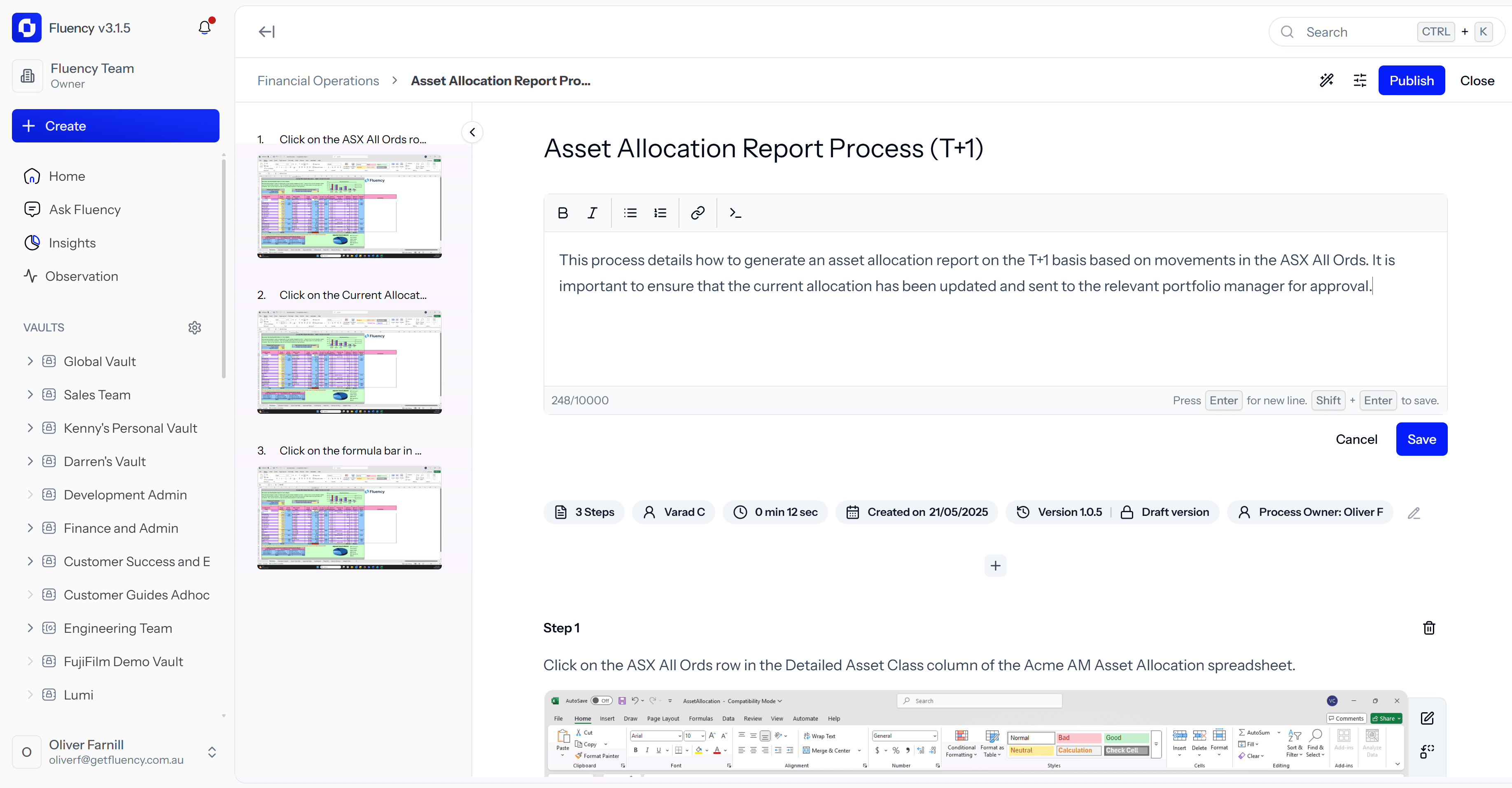Viewport: 1512px width, 788px height.
Task: Delete Step 1 with trash icon
Action: coord(1429,628)
